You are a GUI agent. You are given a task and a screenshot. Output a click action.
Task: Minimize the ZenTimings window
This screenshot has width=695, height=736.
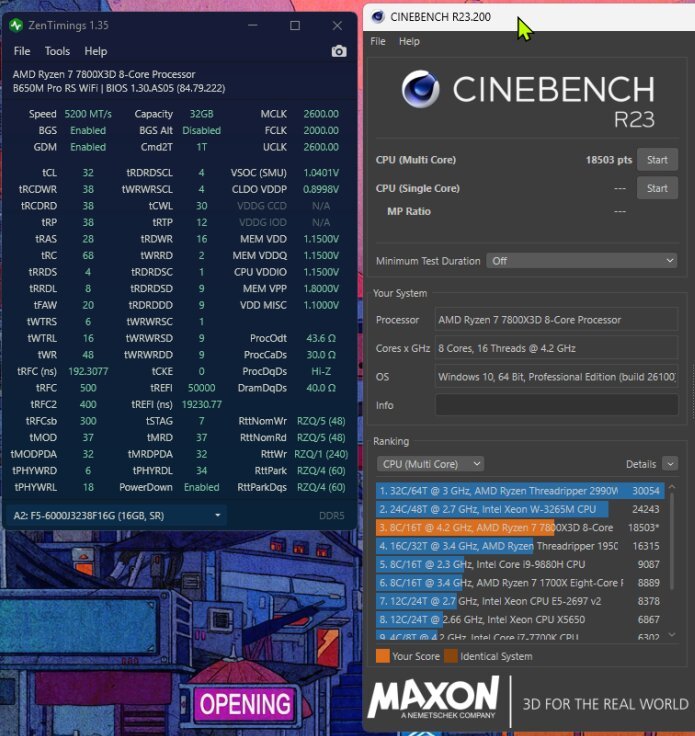coord(253,25)
